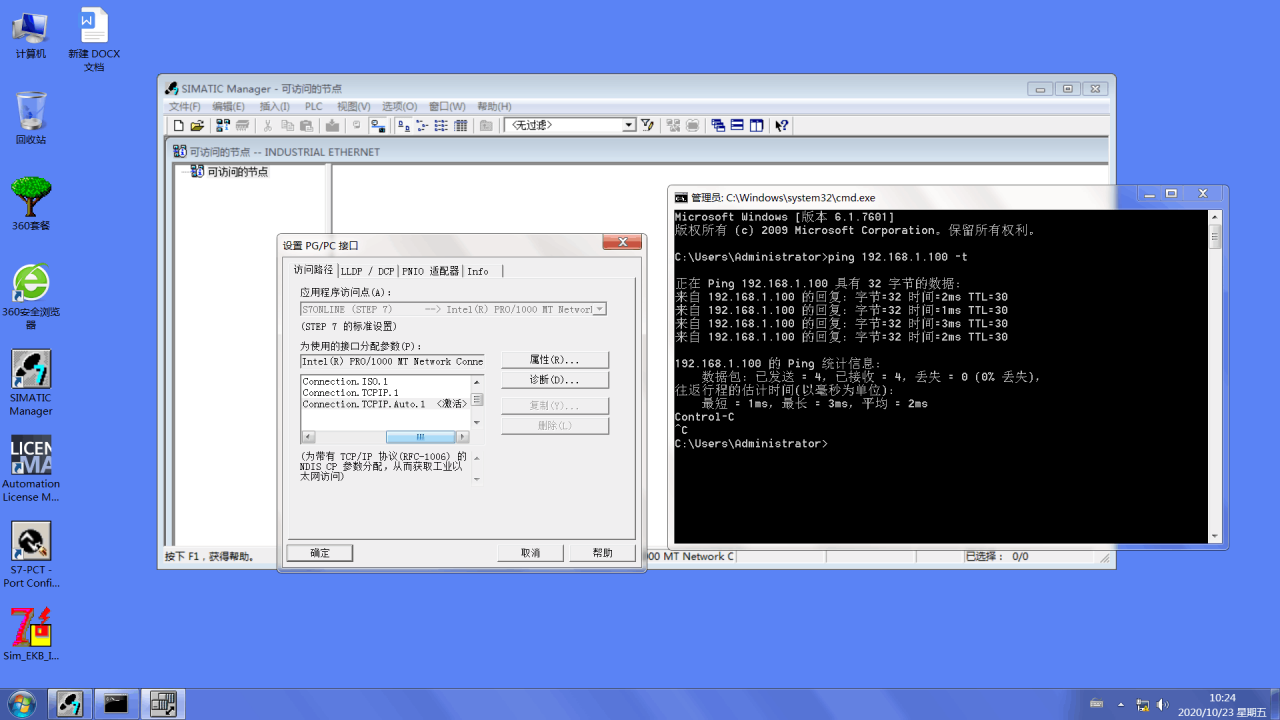Image resolution: width=1280 pixels, height=720 pixels.
Task: Click the Copy toolbar icon
Action: (x=287, y=125)
